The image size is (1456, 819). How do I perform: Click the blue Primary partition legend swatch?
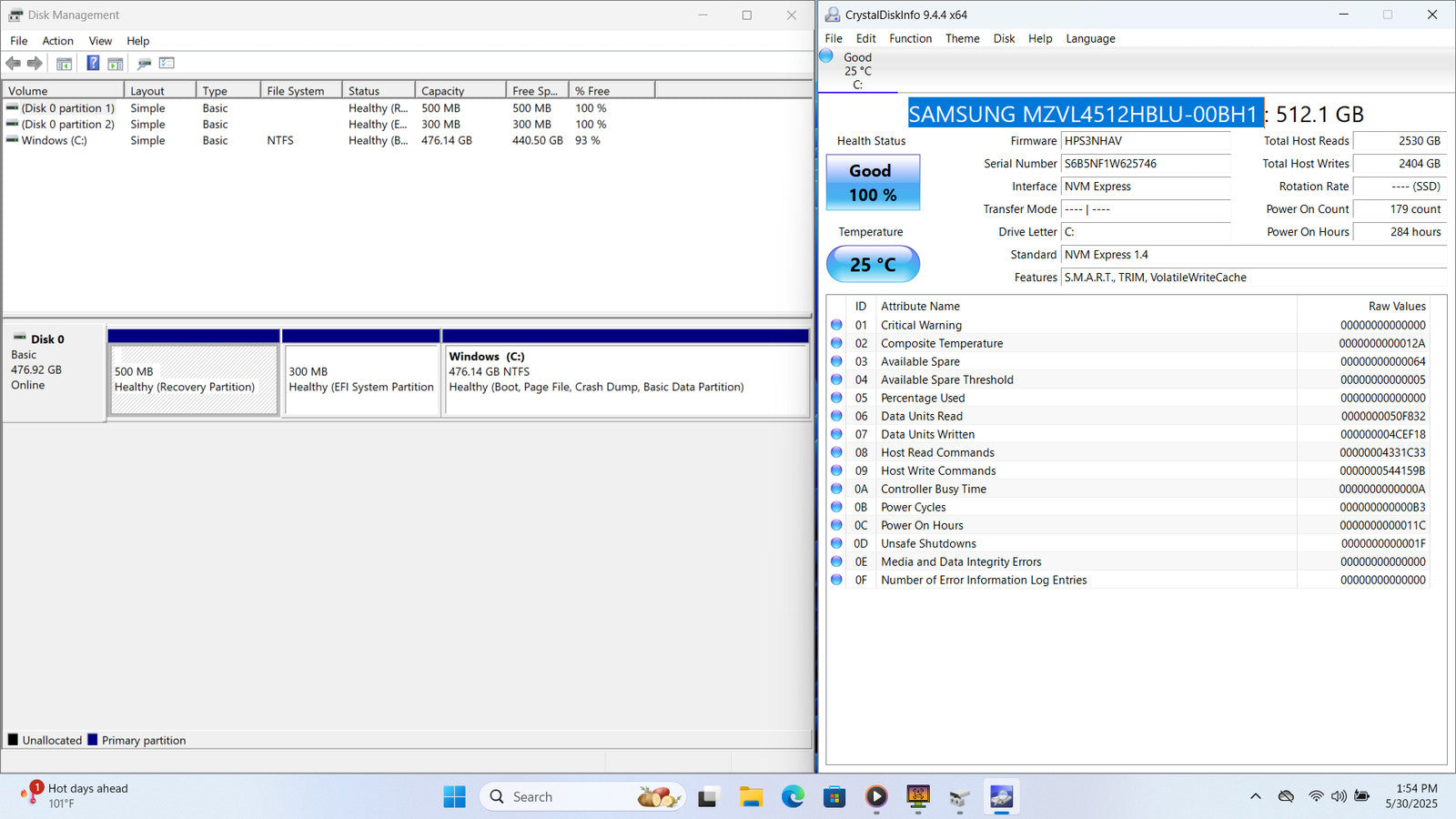pyautogui.click(x=92, y=740)
